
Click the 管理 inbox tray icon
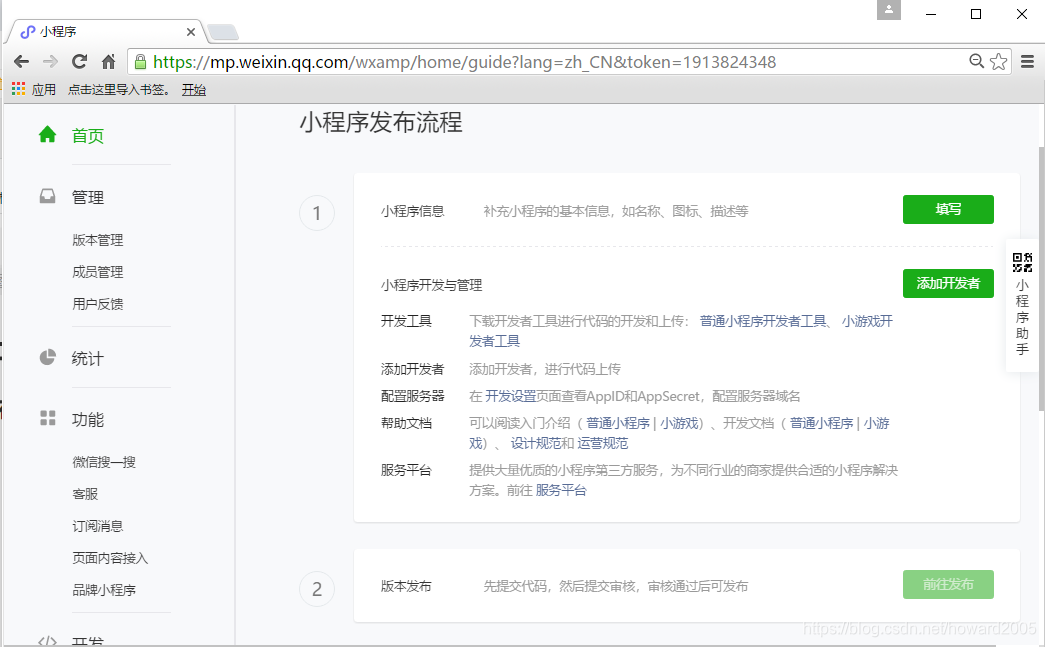pyautogui.click(x=47, y=196)
